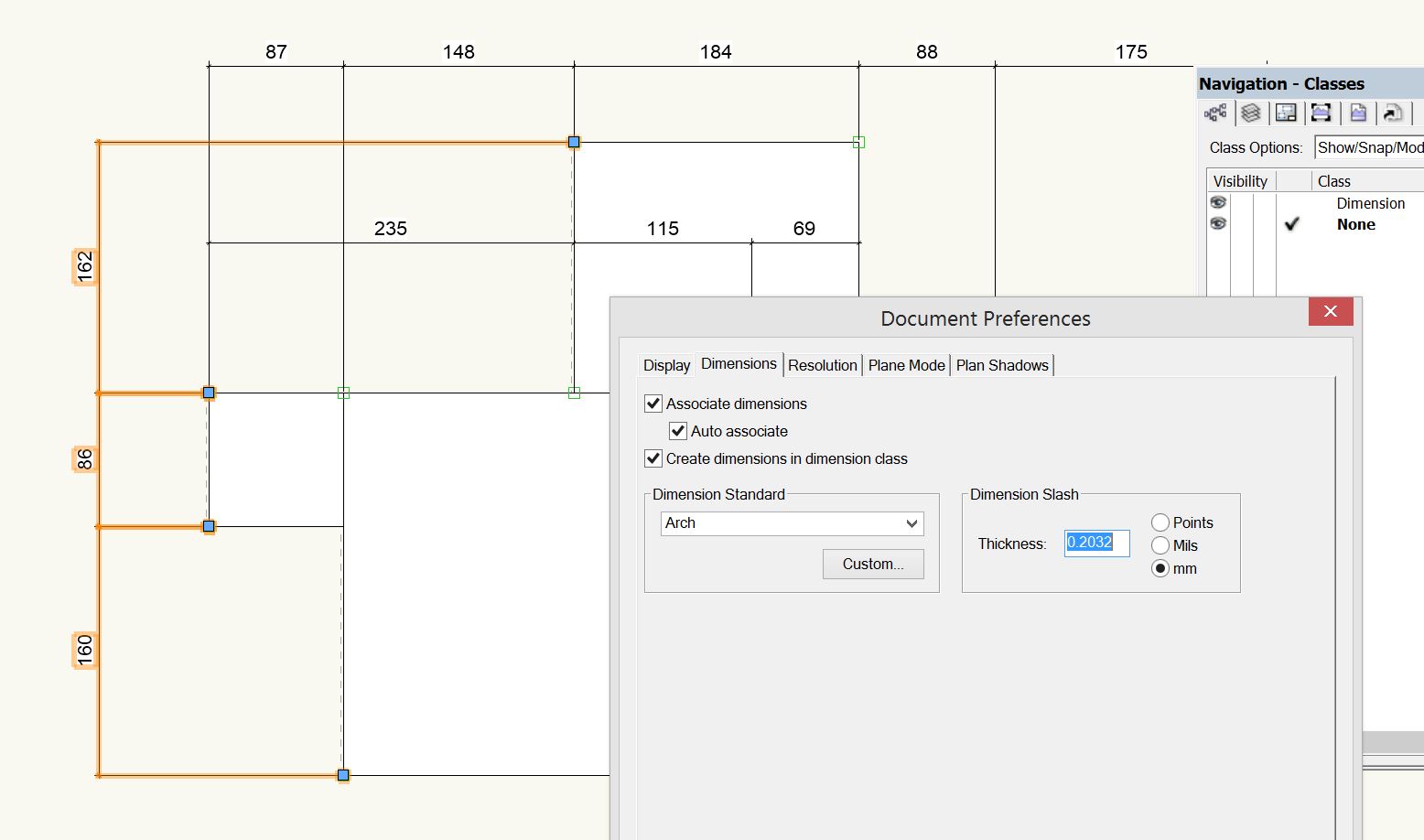
Task: Click the References icon in Navigation palette
Action: click(1392, 113)
